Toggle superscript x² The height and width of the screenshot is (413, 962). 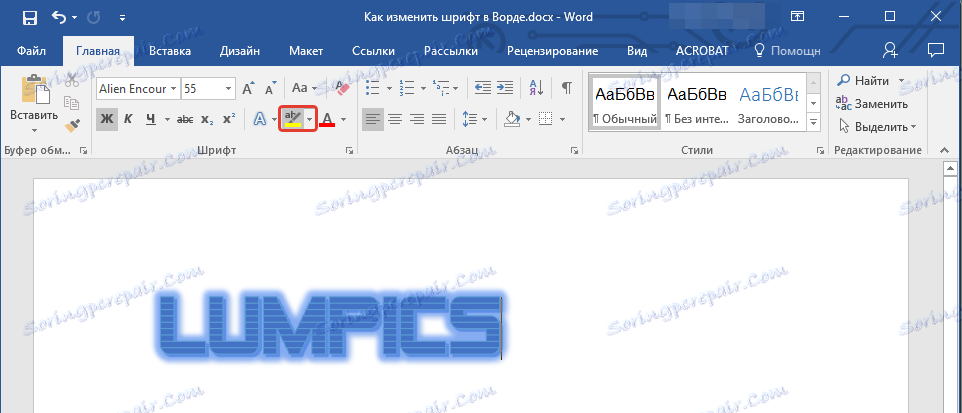pyautogui.click(x=229, y=119)
